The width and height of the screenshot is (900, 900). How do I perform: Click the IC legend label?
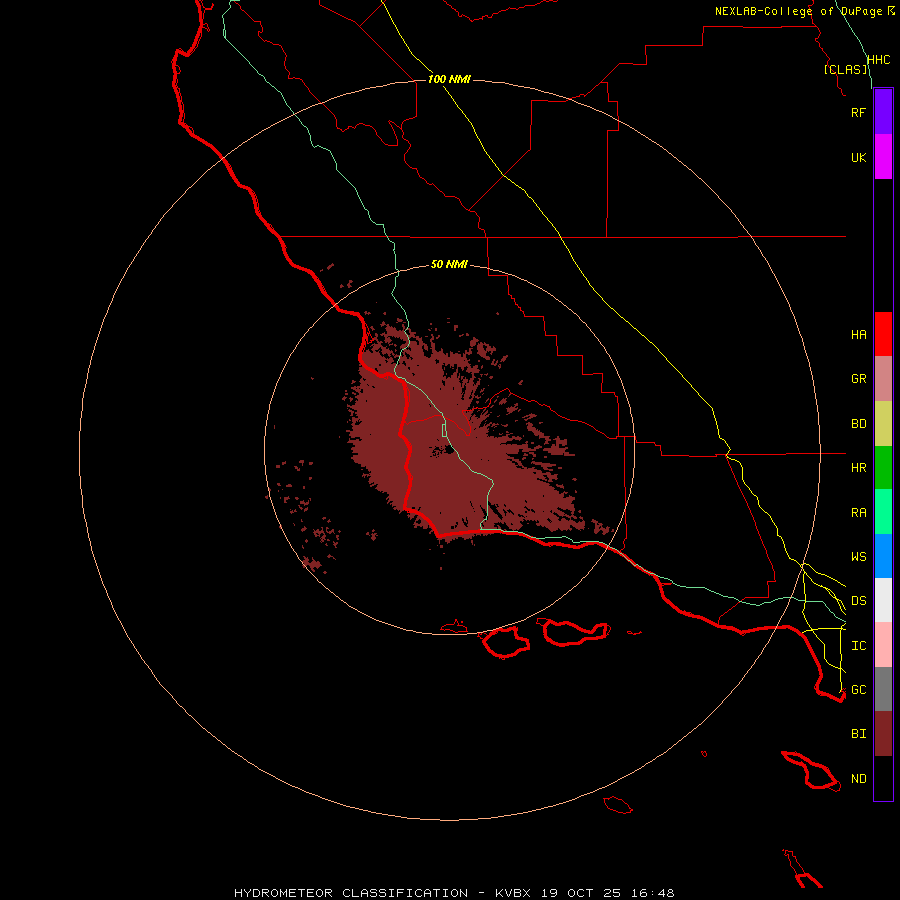[x=858, y=646]
